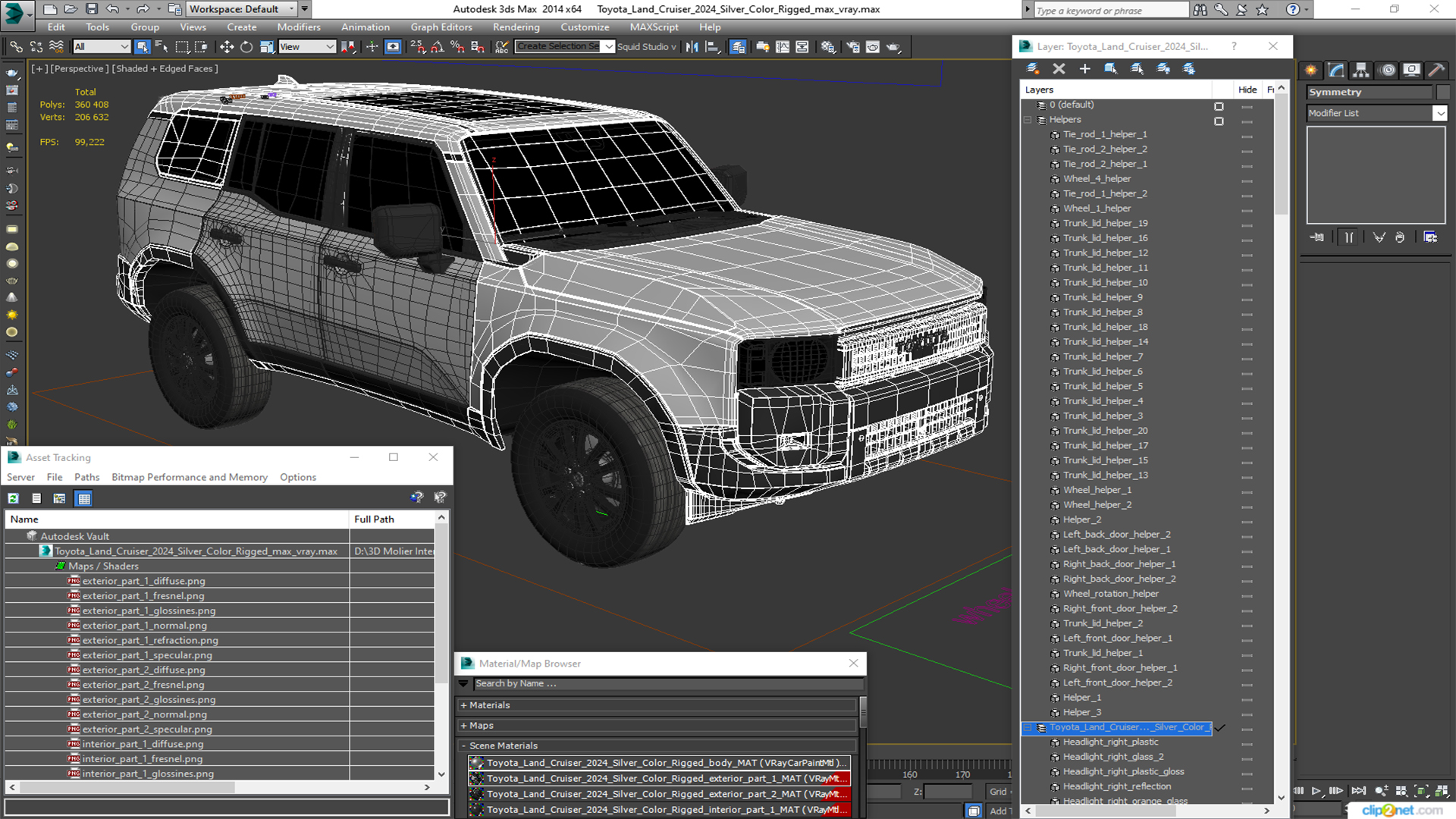
Task: Open the MAXScript menu
Action: [x=654, y=27]
